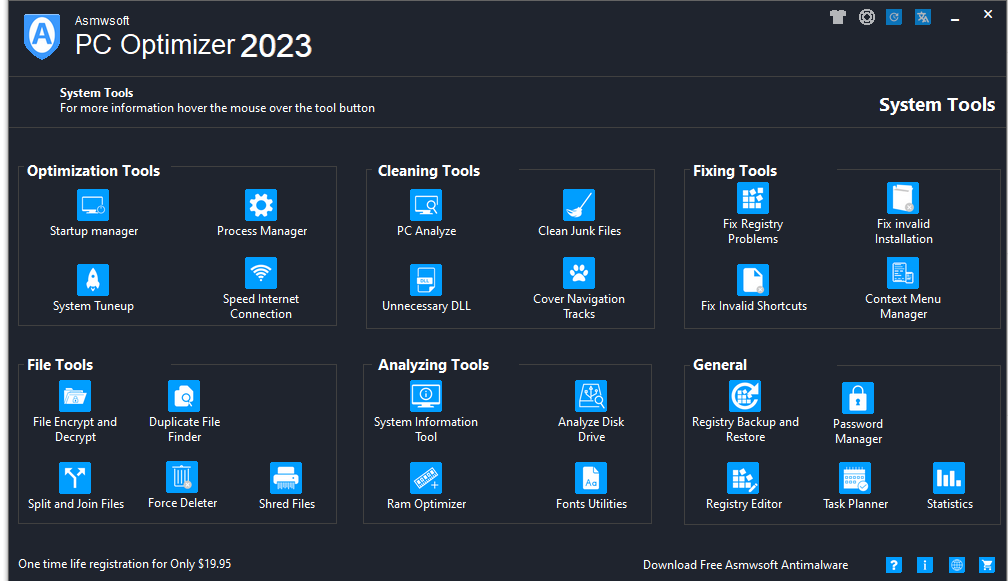Image resolution: width=1008 pixels, height=581 pixels.
Task: Open Force Deleter trash icon
Action: click(182, 477)
